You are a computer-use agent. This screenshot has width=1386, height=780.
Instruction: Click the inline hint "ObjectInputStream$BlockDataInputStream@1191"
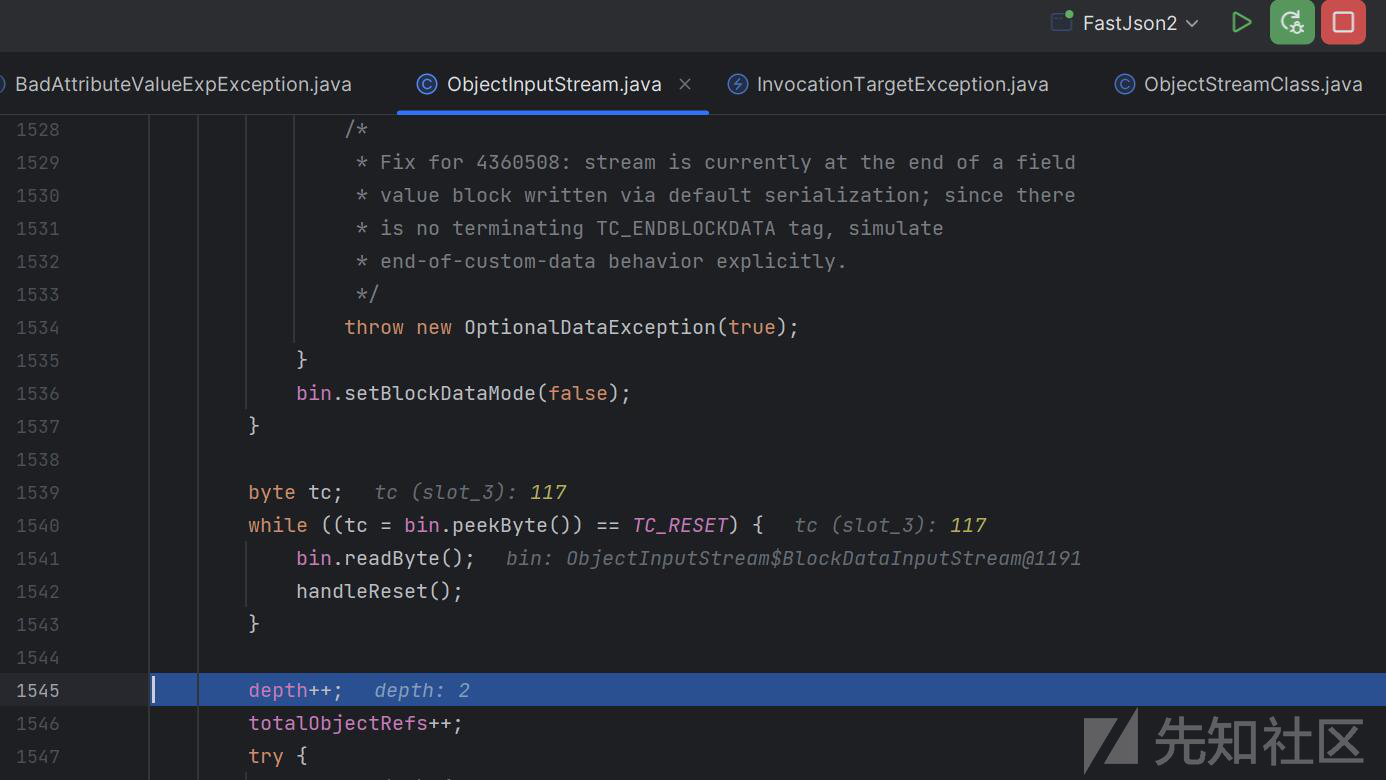tap(824, 558)
